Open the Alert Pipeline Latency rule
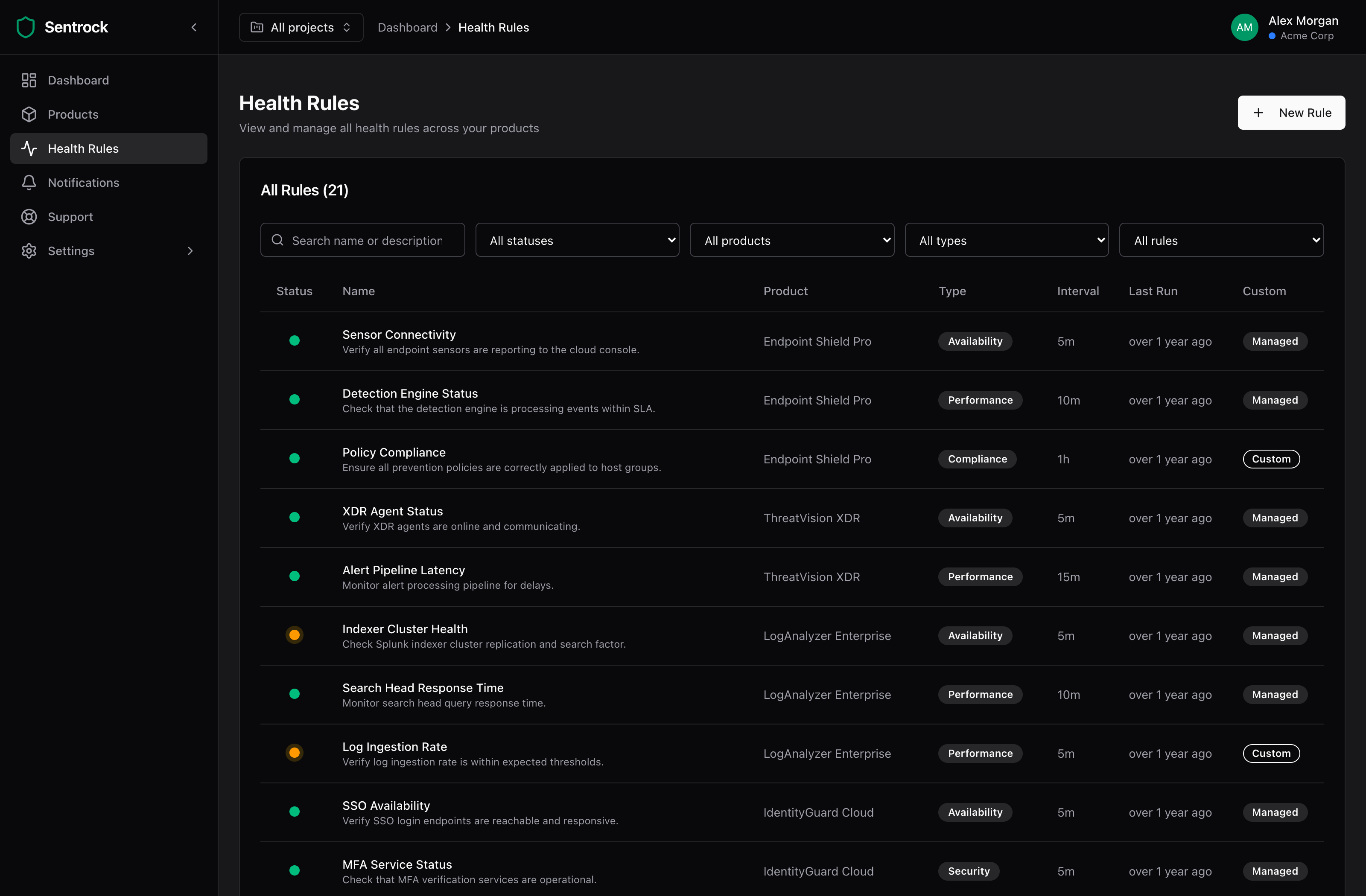The width and height of the screenshot is (1366, 896). 791,577
